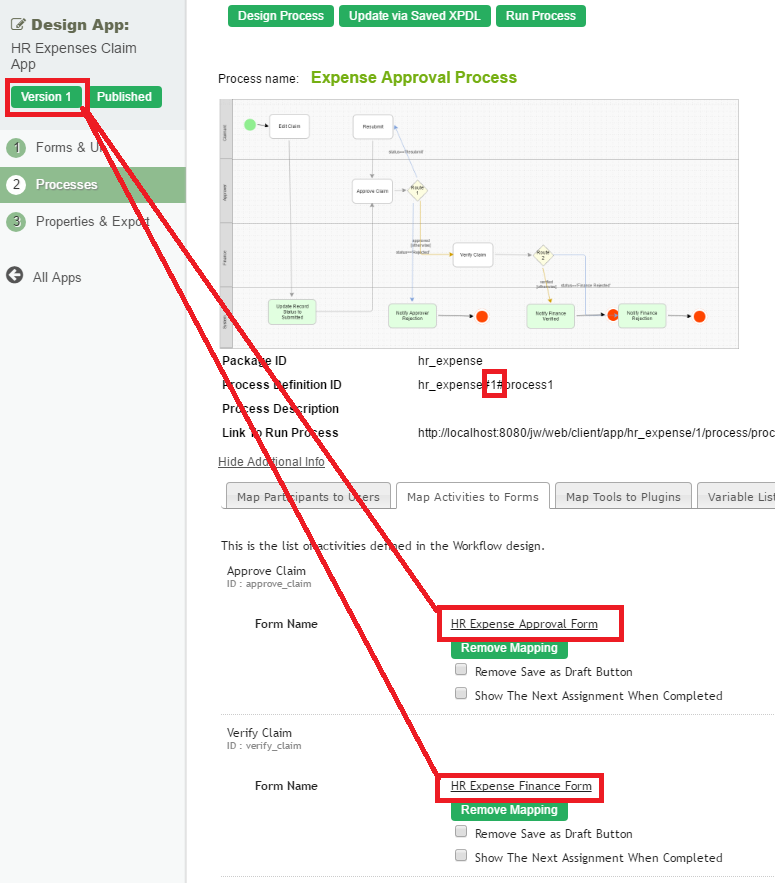Enable Remove Save as Draft for Approve Claim

461,671
